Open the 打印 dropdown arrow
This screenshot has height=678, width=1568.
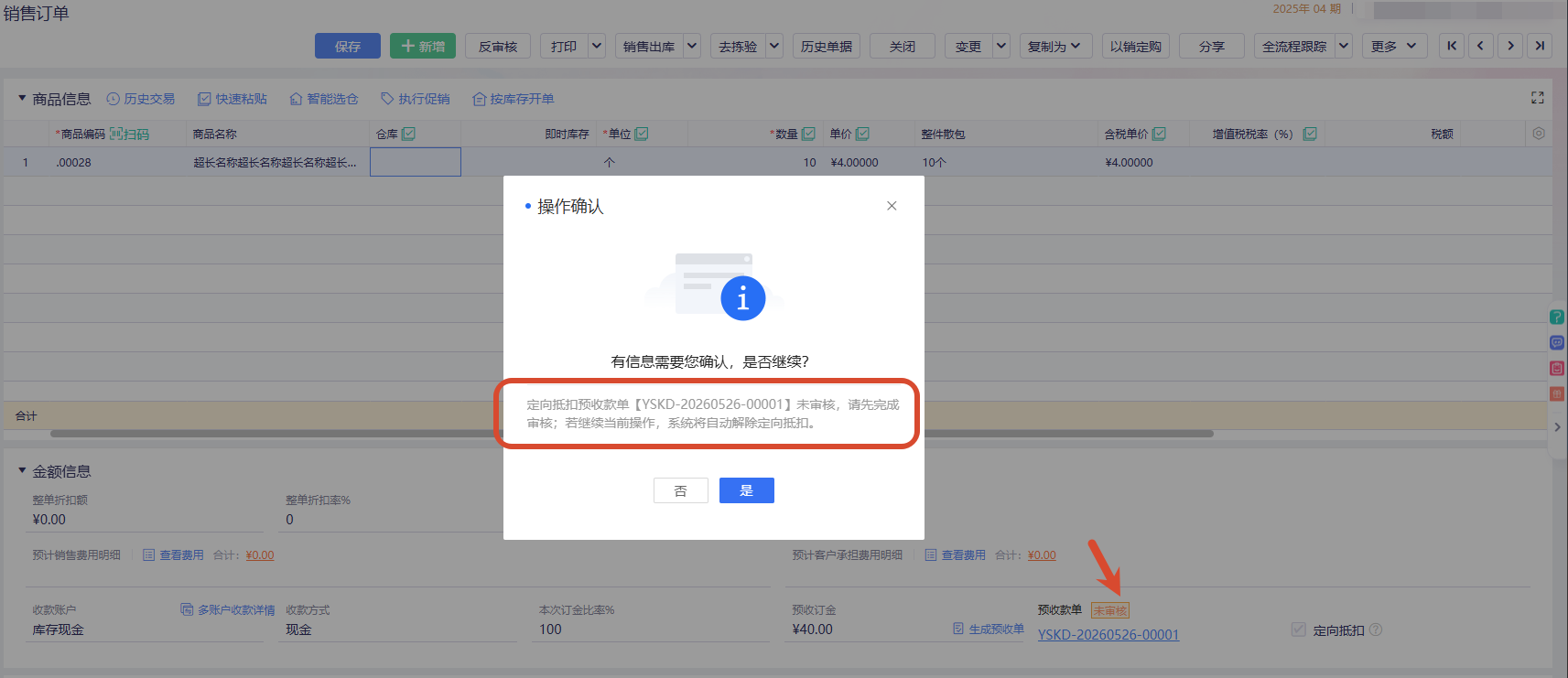pyautogui.click(x=597, y=46)
